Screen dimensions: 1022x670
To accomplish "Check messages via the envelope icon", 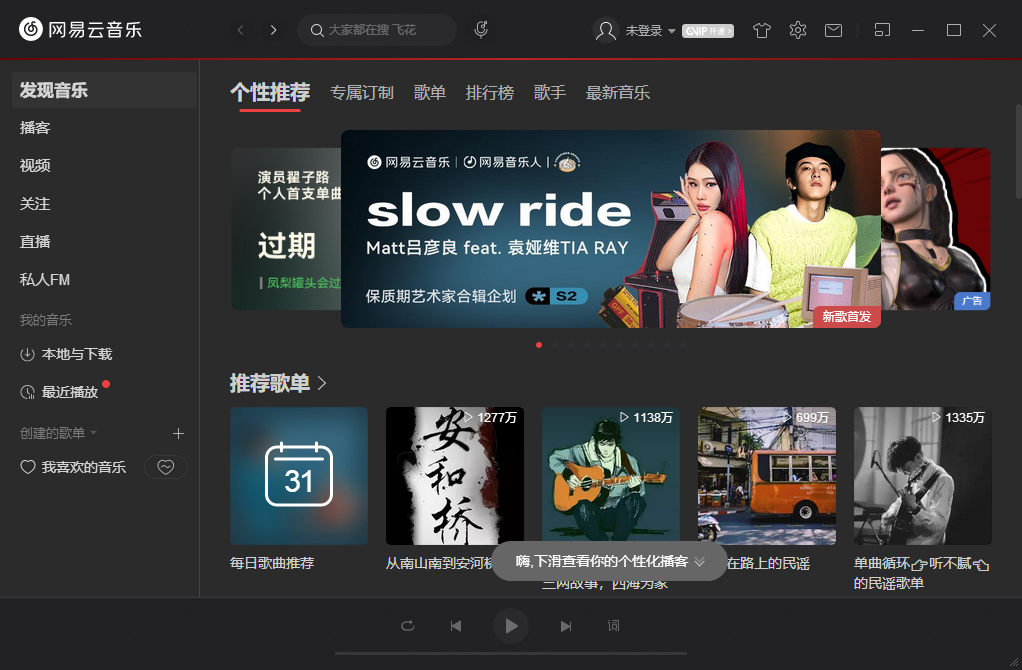I will [833, 31].
